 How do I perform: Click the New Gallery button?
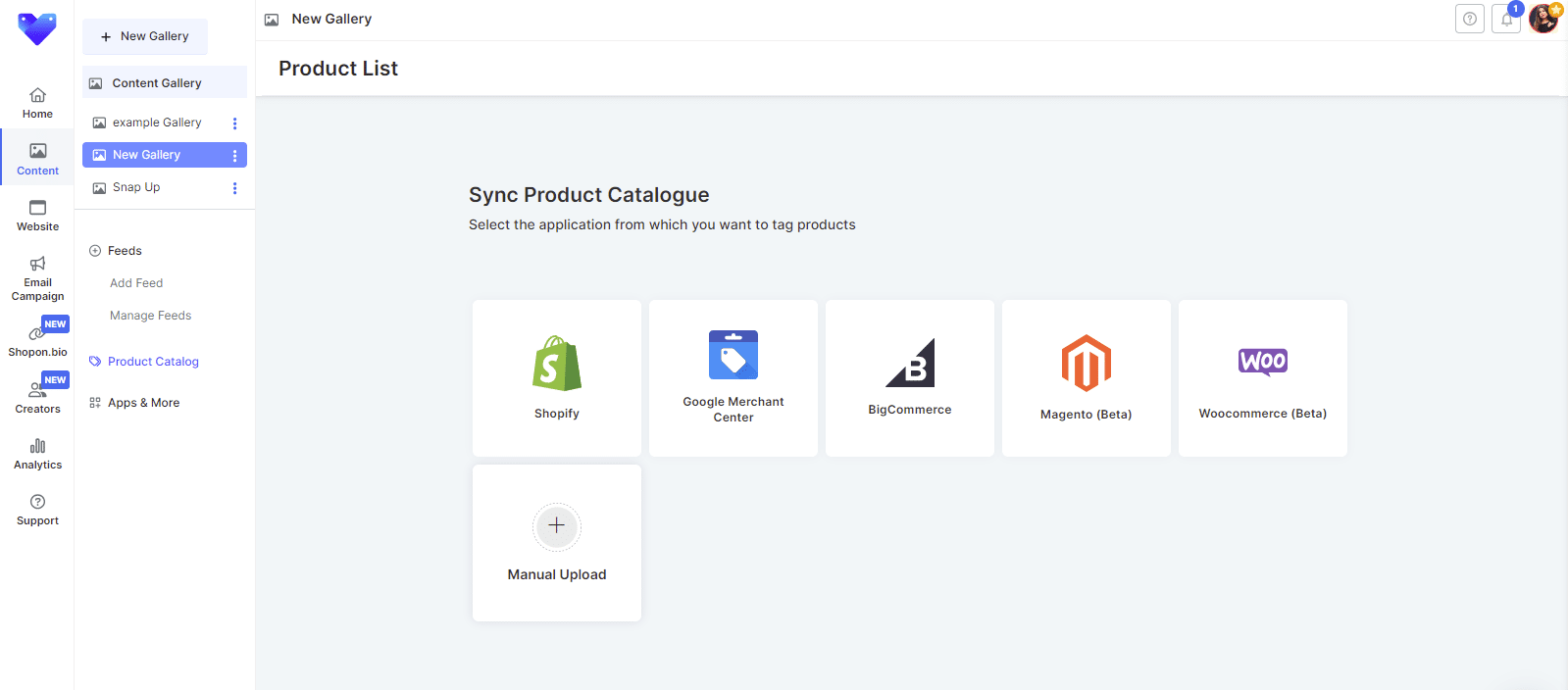(145, 36)
